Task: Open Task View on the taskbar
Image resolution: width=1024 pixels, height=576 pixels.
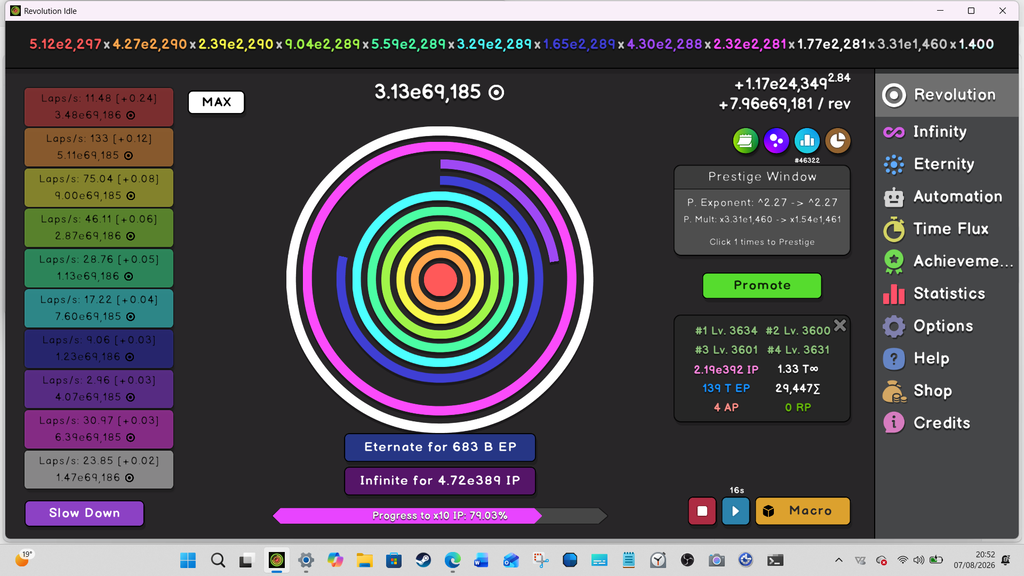Action: 246,560
